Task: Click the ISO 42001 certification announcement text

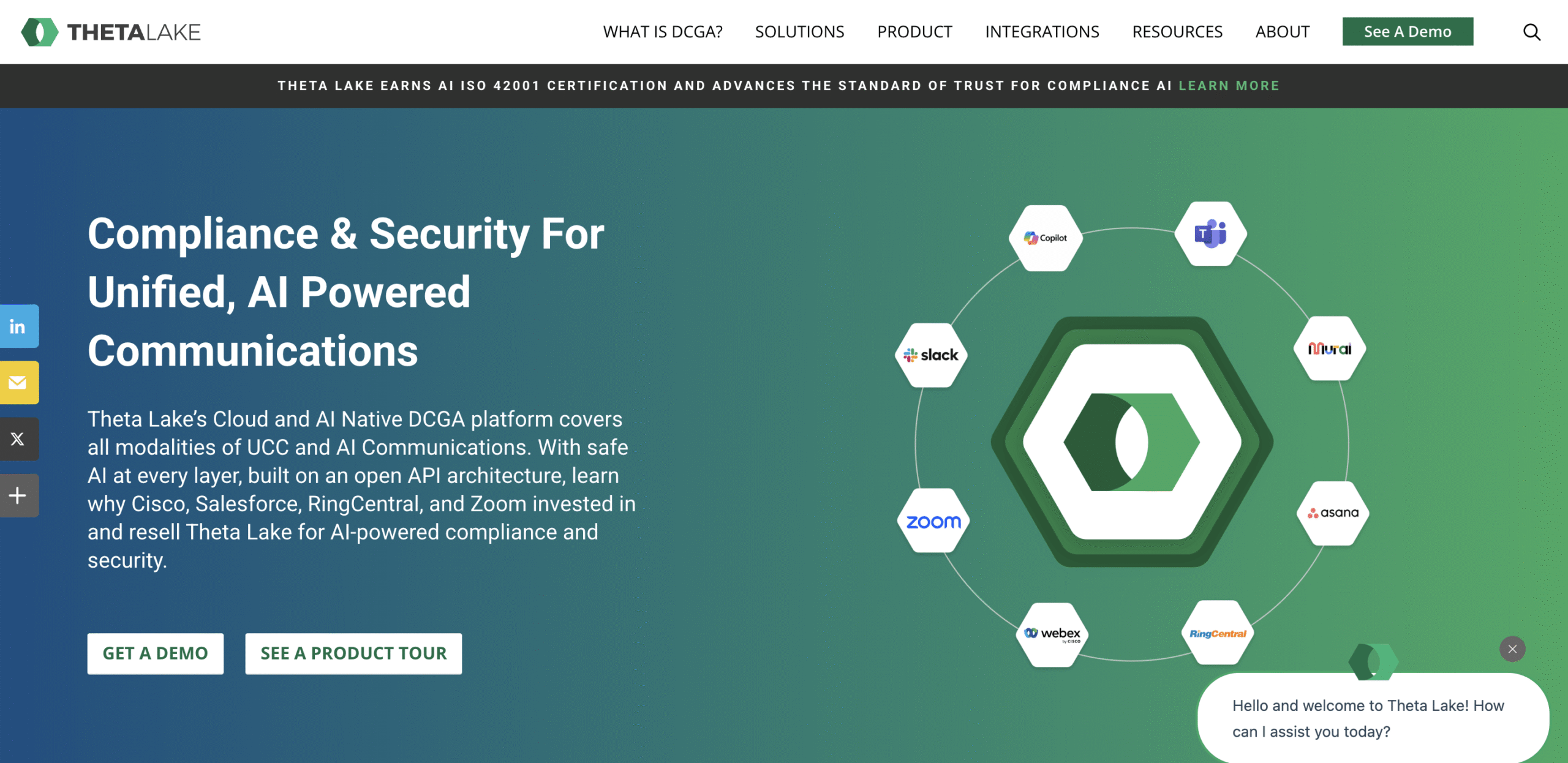Action: (725, 86)
